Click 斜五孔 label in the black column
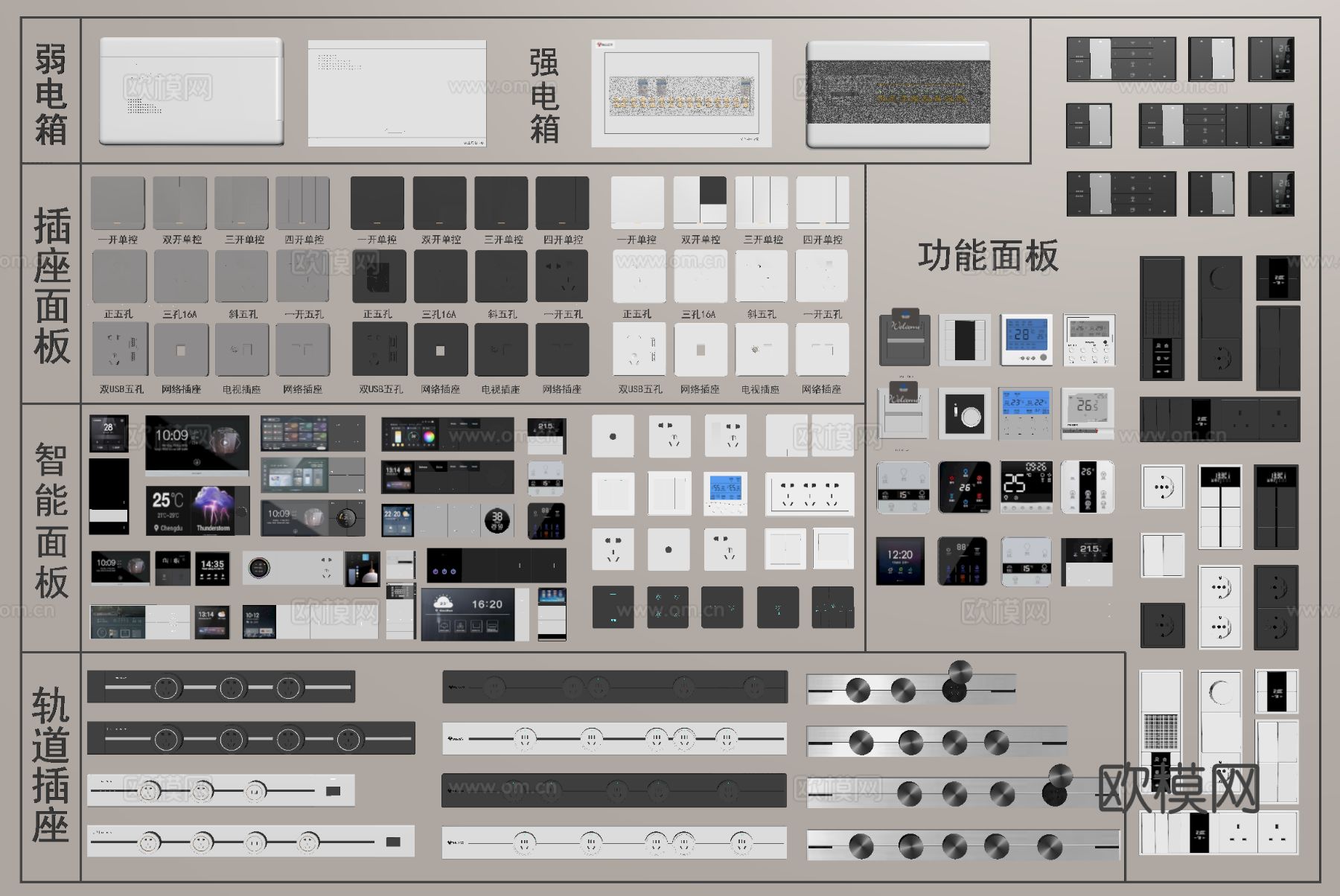 pyautogui.click(x=502, y=314)
